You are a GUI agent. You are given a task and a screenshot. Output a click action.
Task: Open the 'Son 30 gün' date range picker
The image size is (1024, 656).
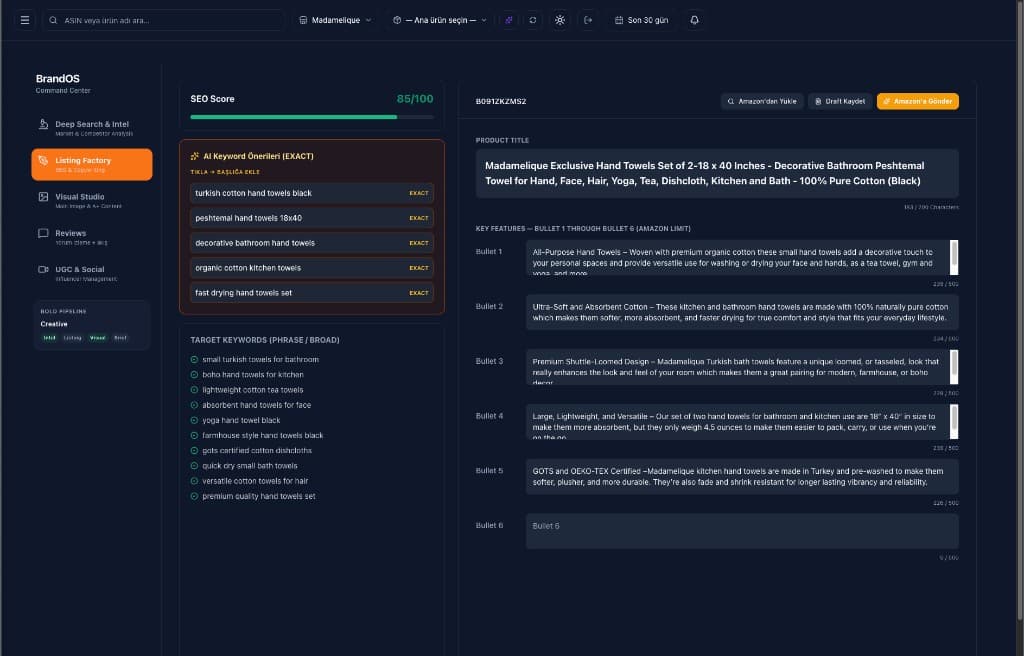[641, 20]
